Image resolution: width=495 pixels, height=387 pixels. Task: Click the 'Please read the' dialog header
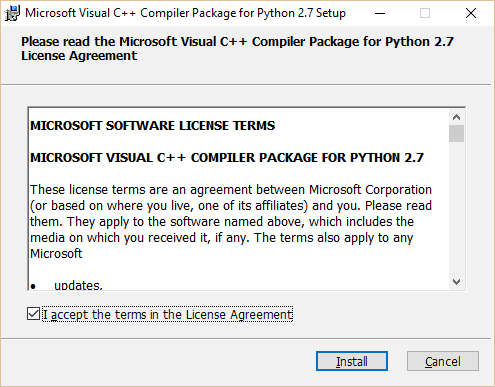tap(237, 49)
